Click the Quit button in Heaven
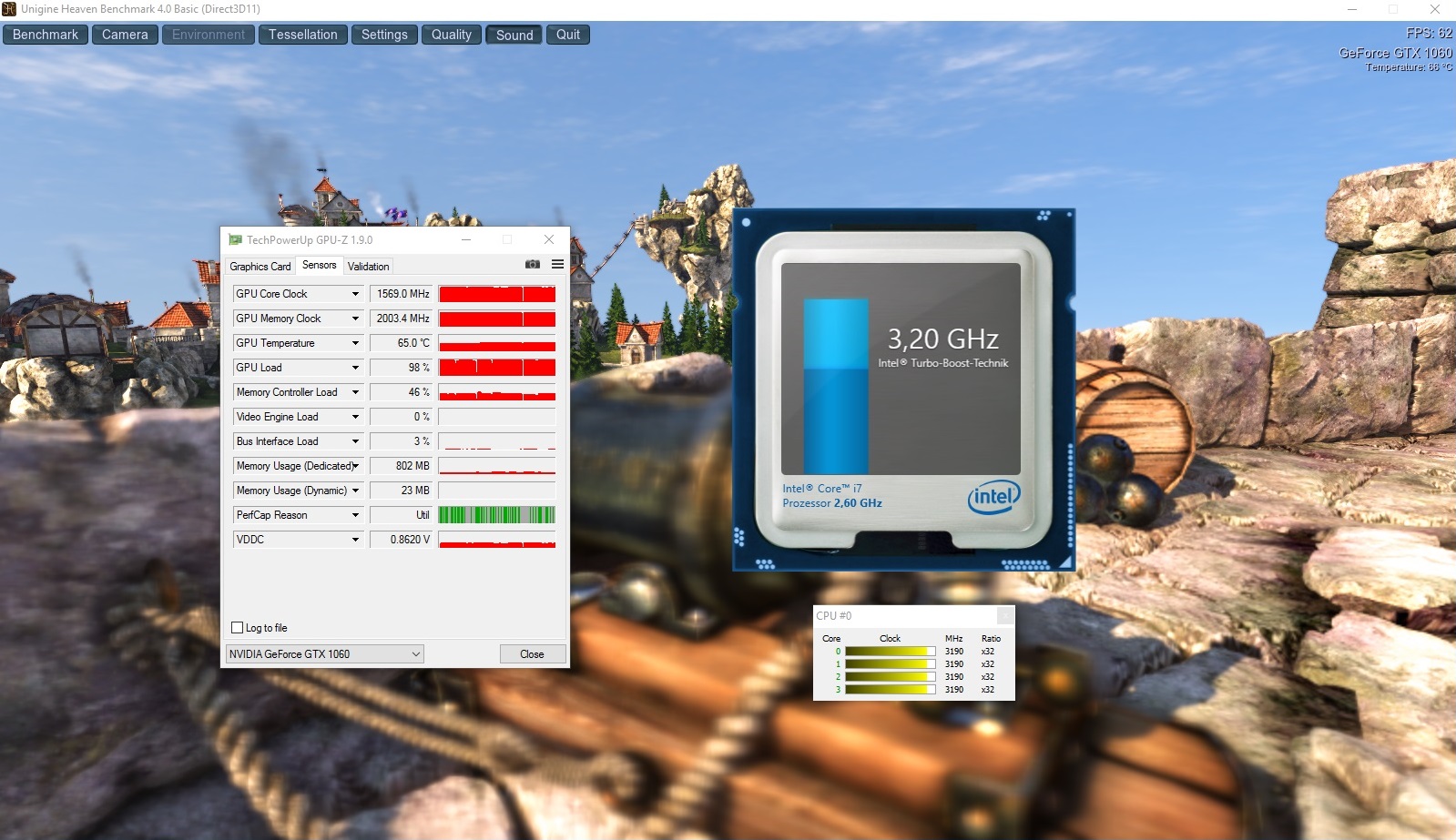 tap(568, 35)
